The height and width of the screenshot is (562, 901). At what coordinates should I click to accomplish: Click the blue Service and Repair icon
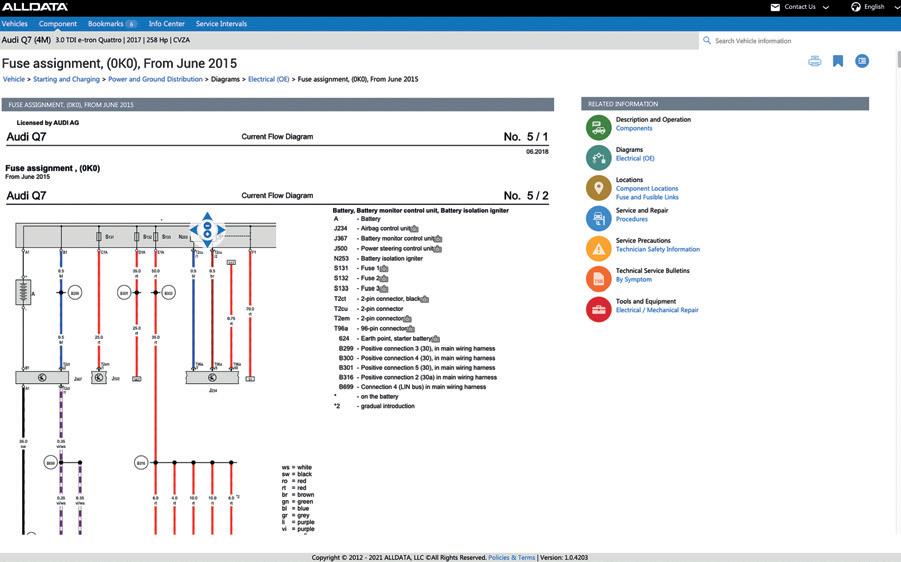598,218
